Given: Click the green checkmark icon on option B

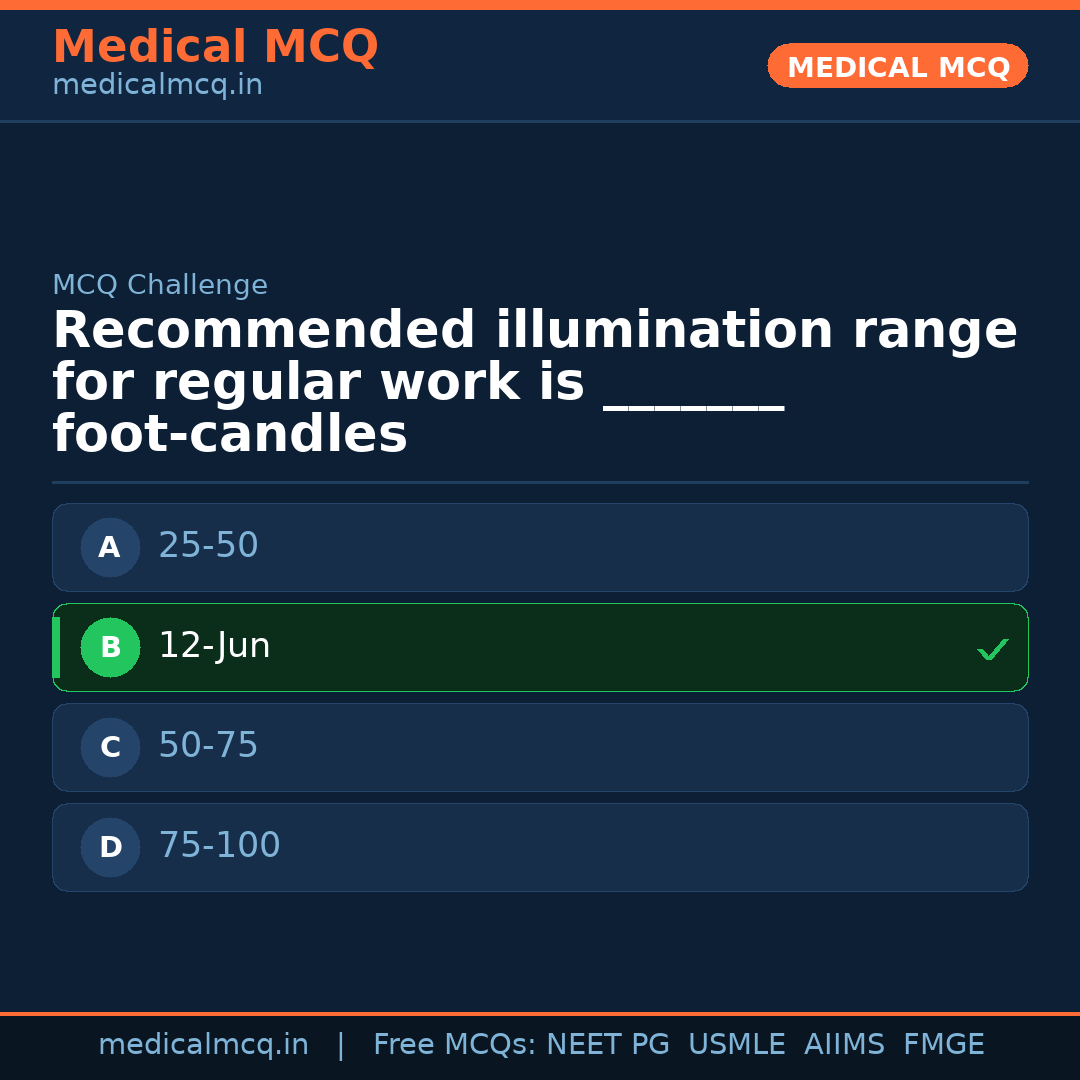Looking at the screenshot, I should tap(993, 649).
